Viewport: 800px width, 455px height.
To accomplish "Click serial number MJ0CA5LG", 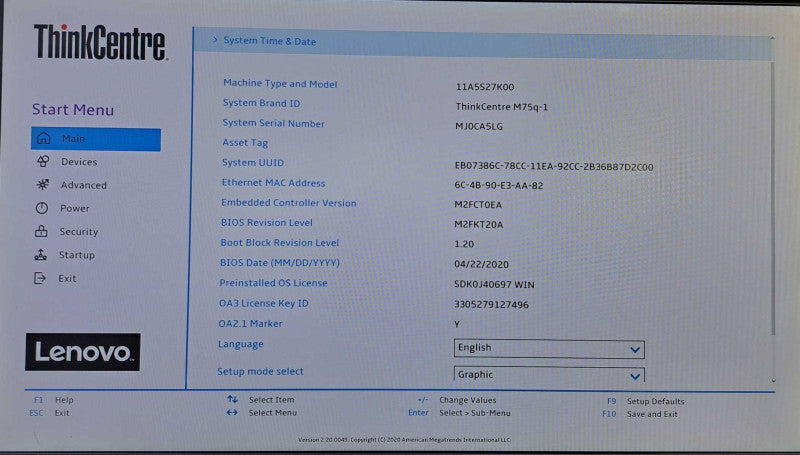I will [479, 126].
